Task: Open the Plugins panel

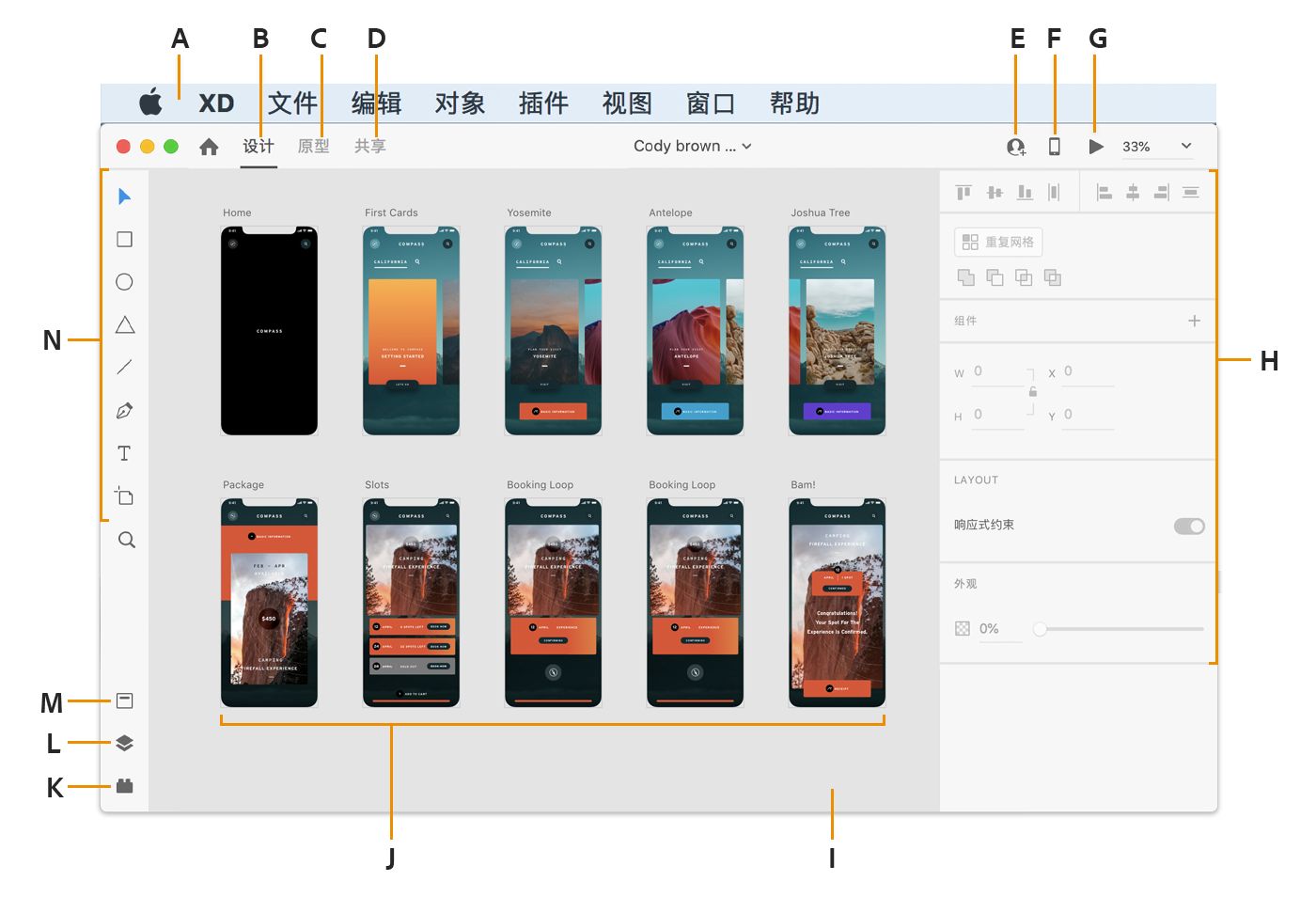Action: (124, 786)
